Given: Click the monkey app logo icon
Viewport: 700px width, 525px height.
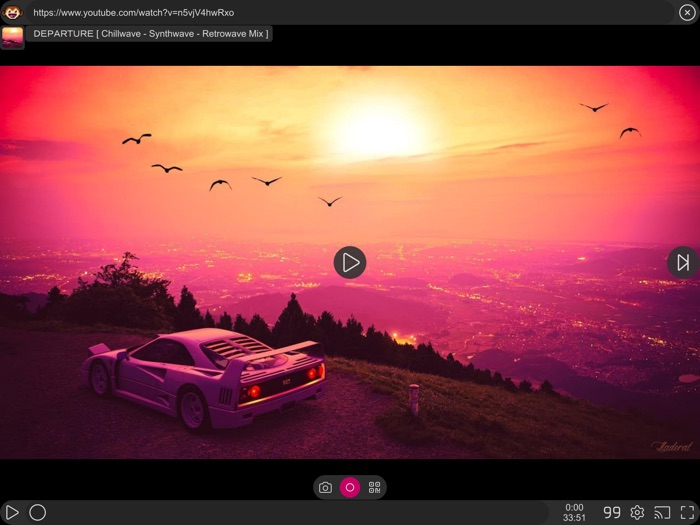Looking at the screenshot, I should [12, 12].
